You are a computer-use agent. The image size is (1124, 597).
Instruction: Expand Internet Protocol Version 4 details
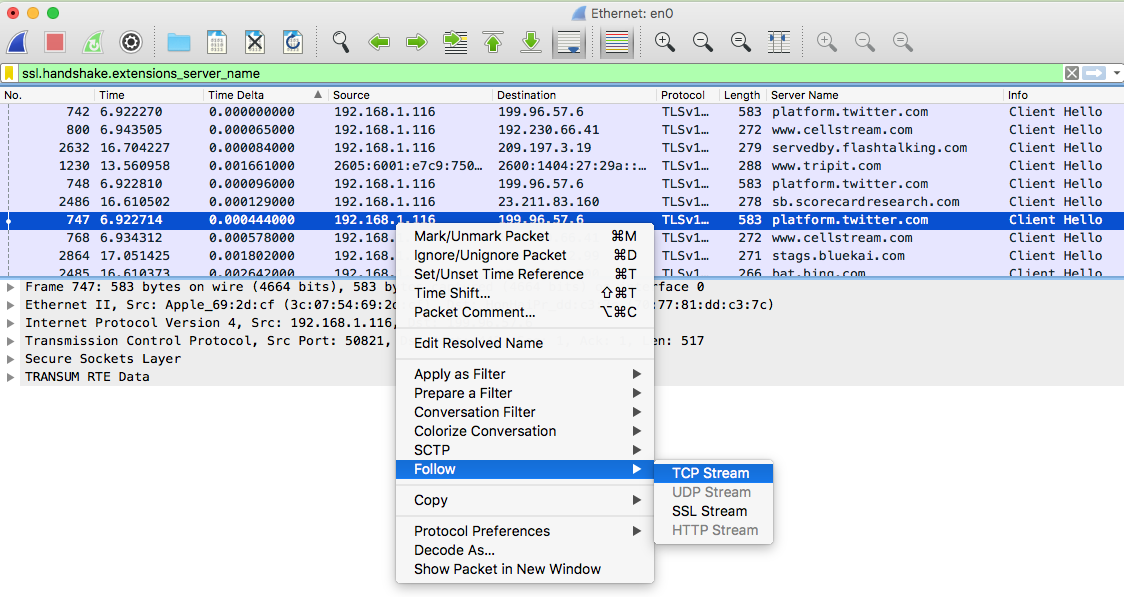coord(9,323)
